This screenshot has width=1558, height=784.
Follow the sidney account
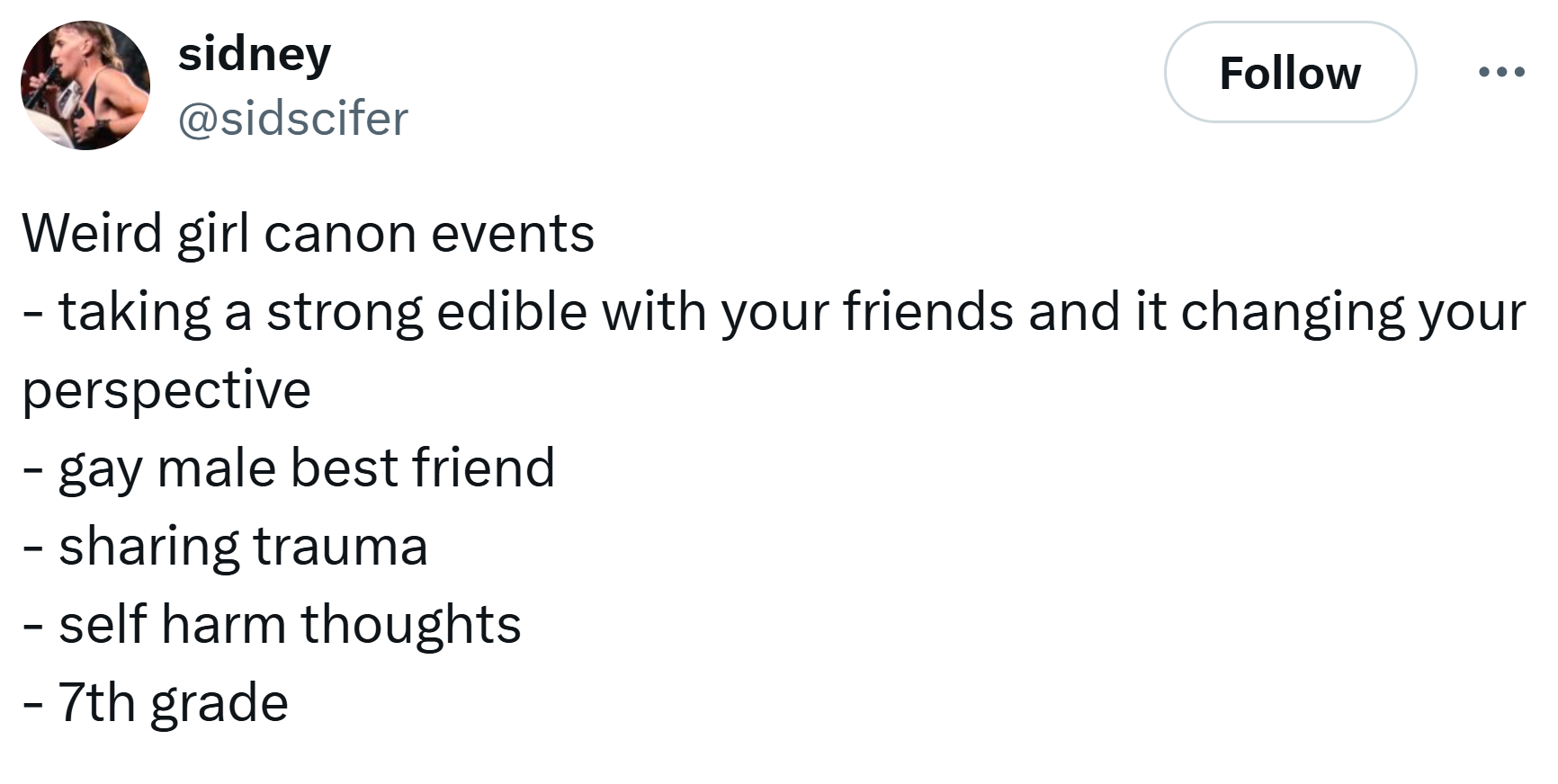click(x=1290, y=72)
